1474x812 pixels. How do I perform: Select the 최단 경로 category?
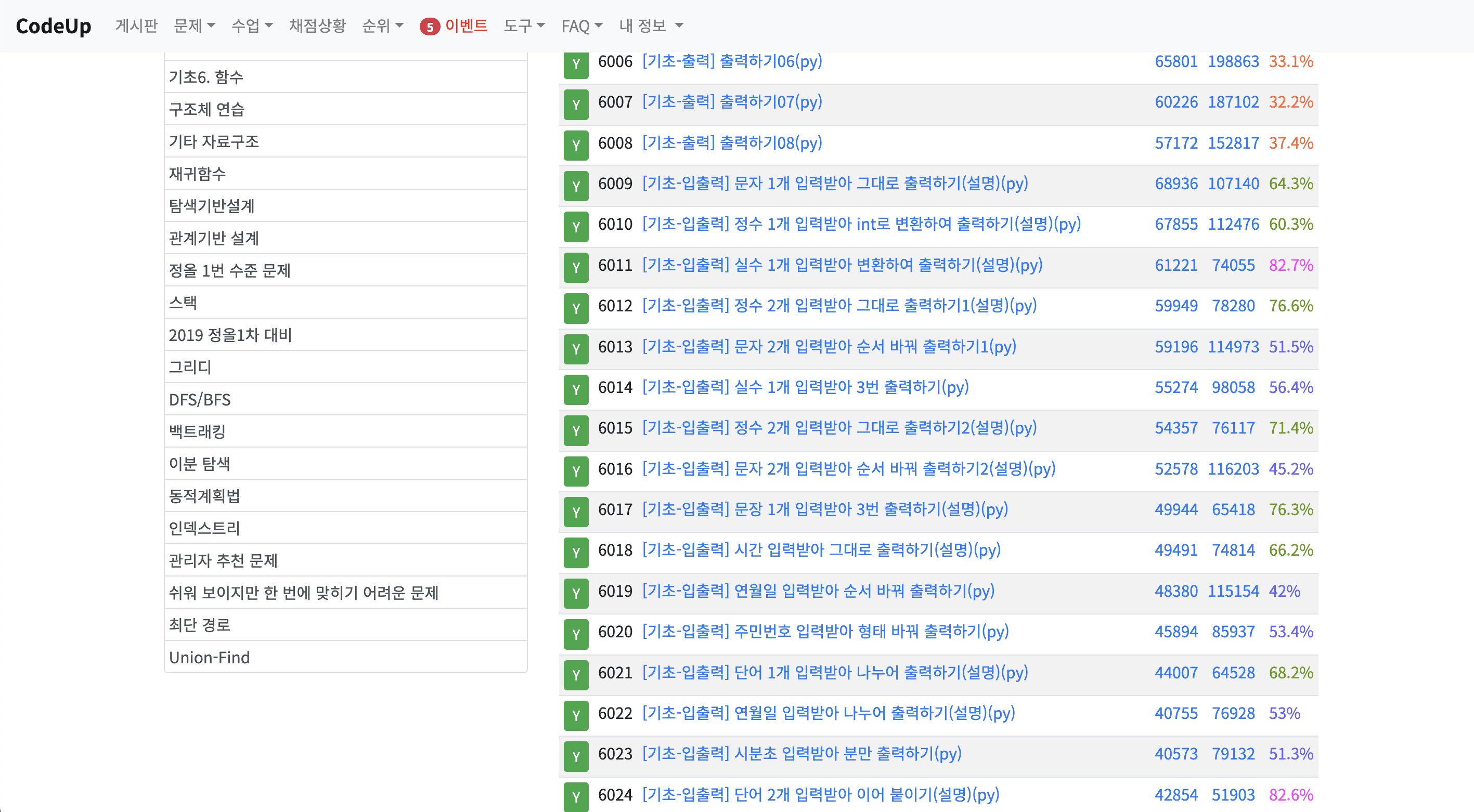345,624
